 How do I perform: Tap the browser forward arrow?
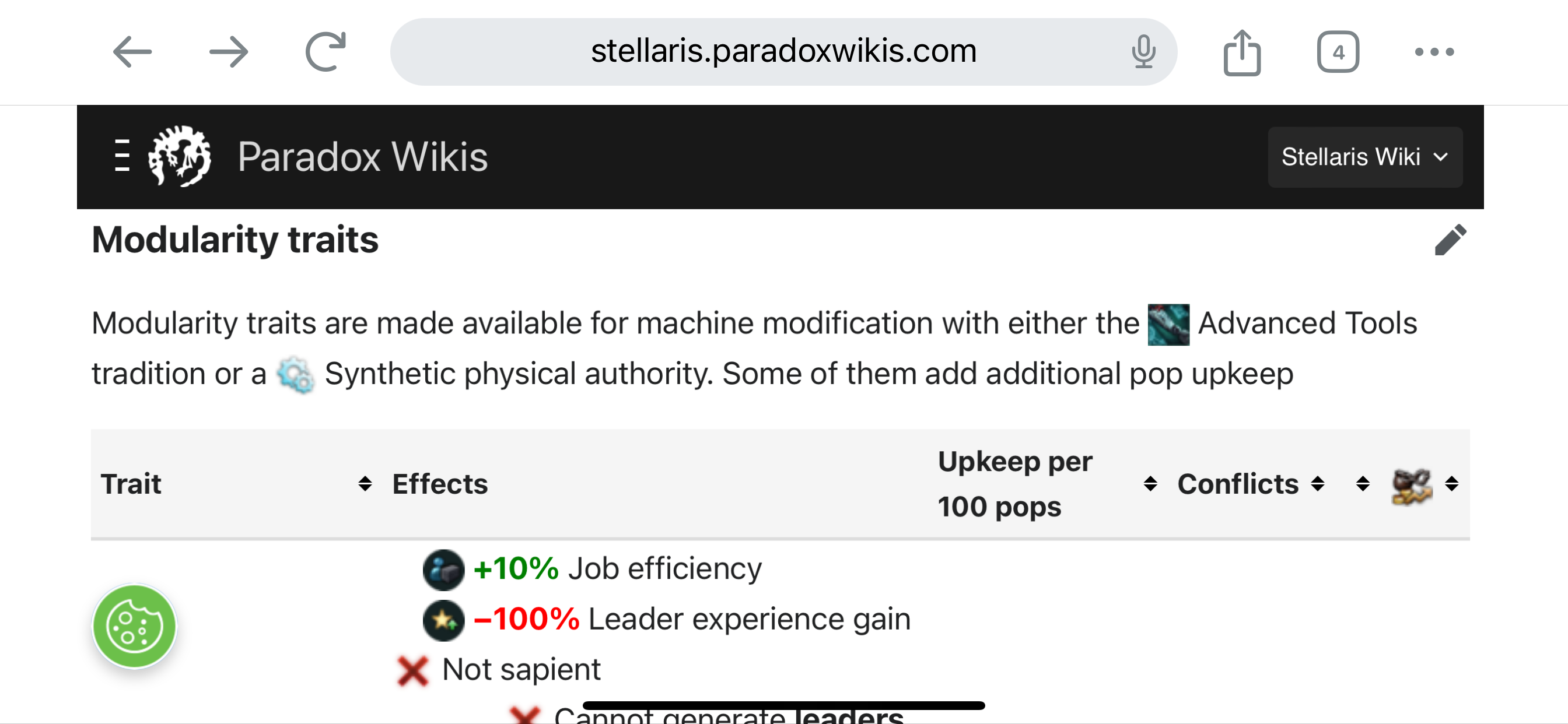tap(228, 52)
